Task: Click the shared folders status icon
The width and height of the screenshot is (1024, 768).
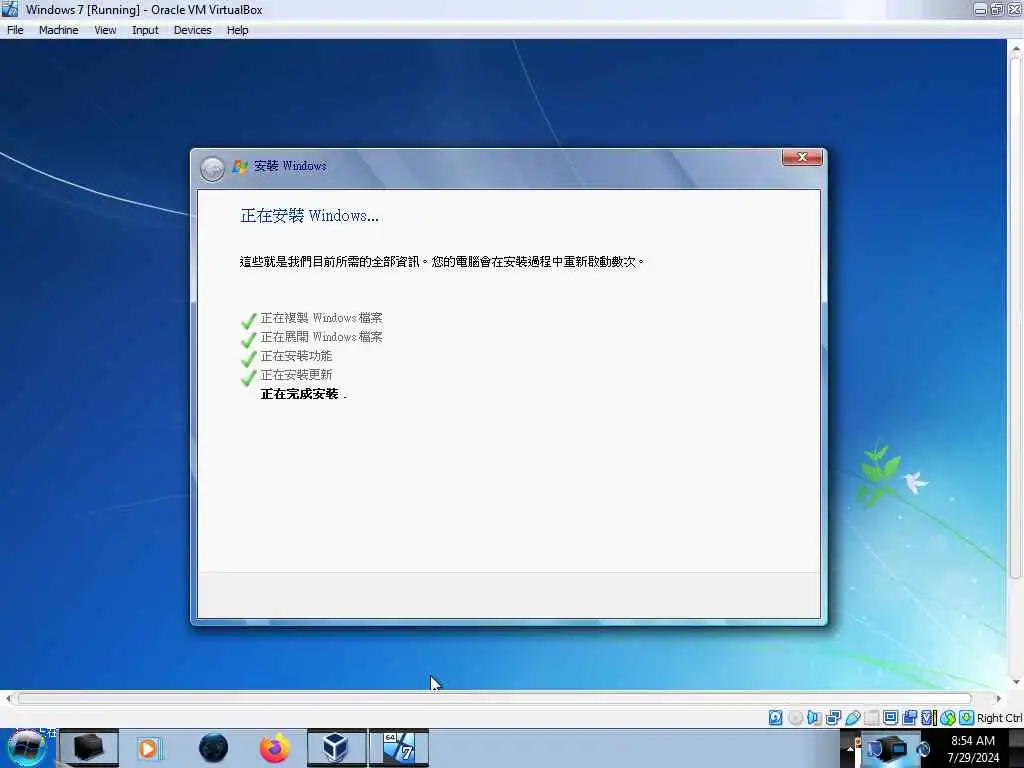Action: [x=871, y=718]
